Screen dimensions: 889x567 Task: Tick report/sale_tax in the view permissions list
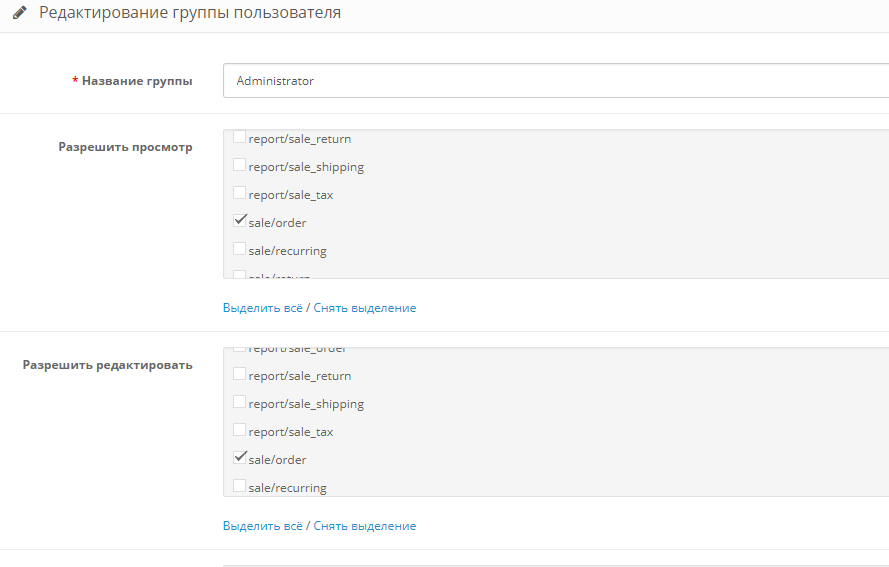click(240, 194)
